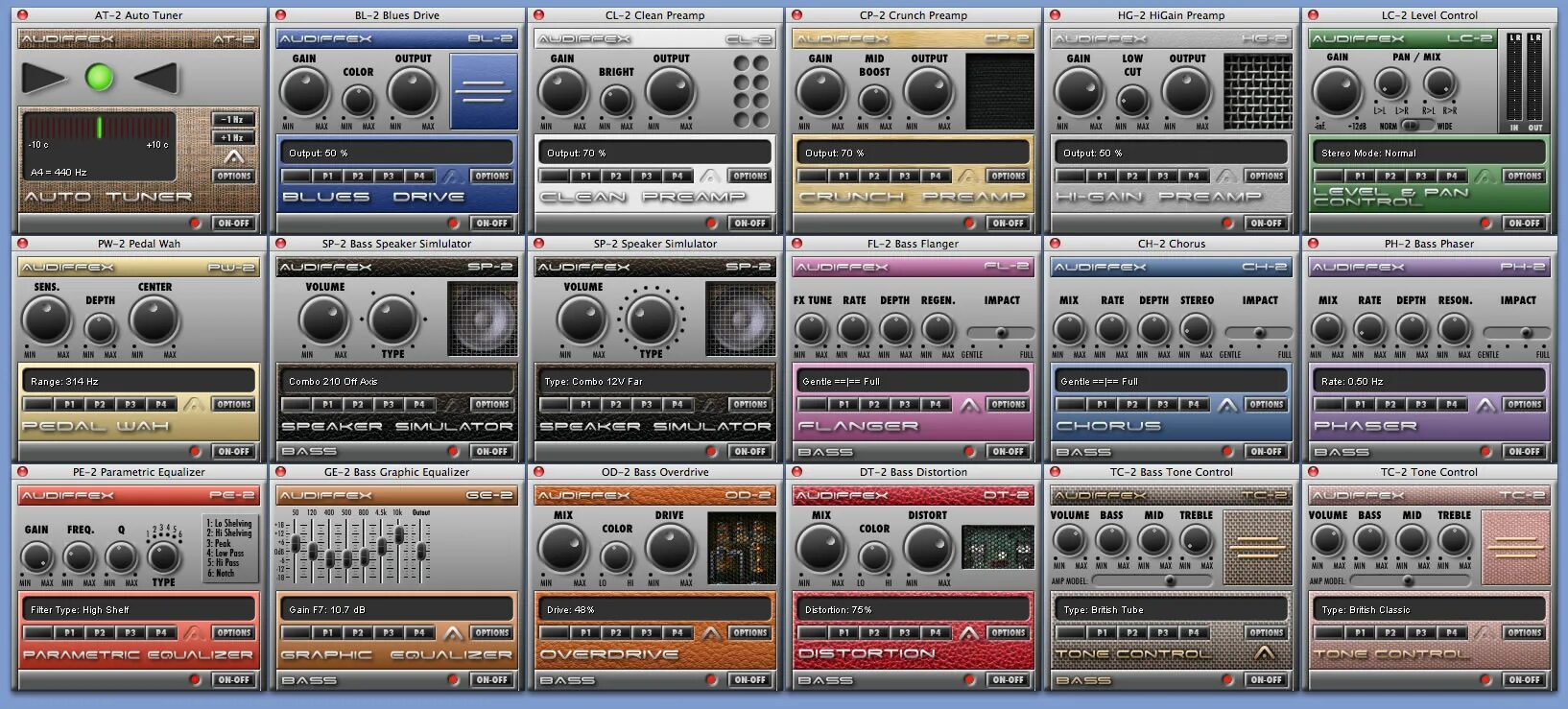Open OPTIONS menu in Crunch Preamp
The image size is (1568, 709).
[x=1009, y=177]
